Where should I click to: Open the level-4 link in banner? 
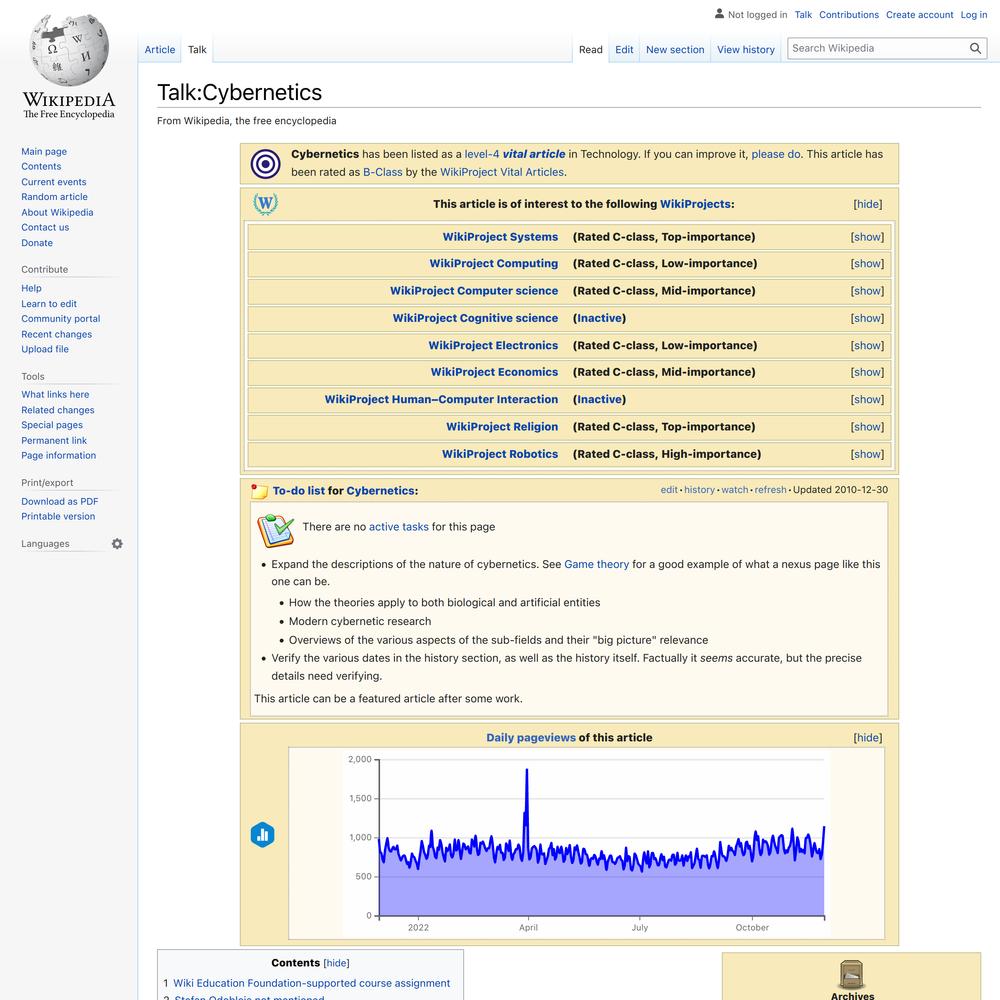point(482,154)
